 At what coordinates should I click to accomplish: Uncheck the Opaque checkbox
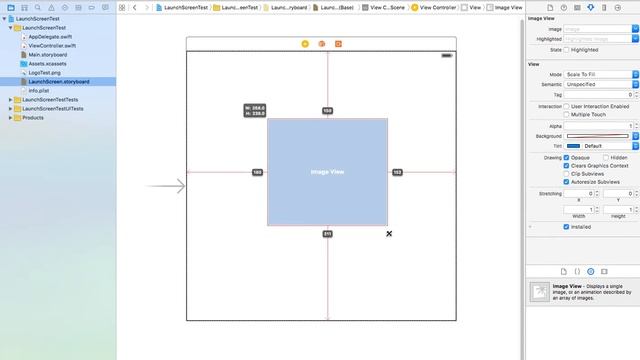click(566, 158)
